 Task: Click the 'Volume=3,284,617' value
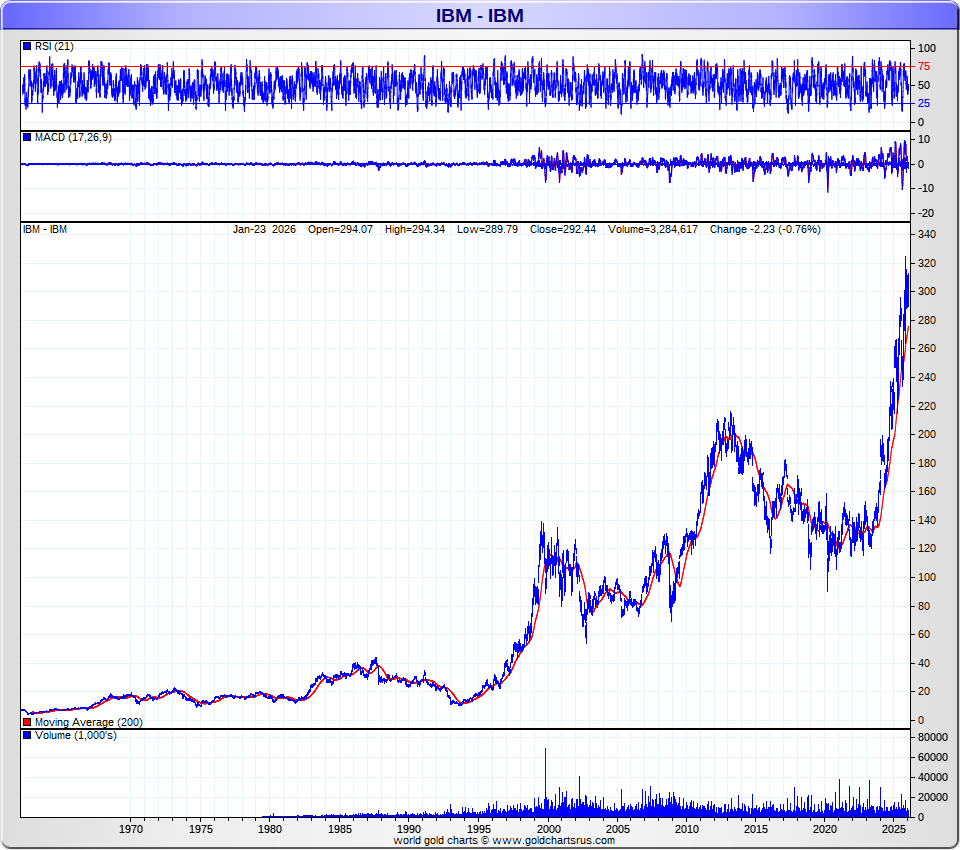(653, 229)
